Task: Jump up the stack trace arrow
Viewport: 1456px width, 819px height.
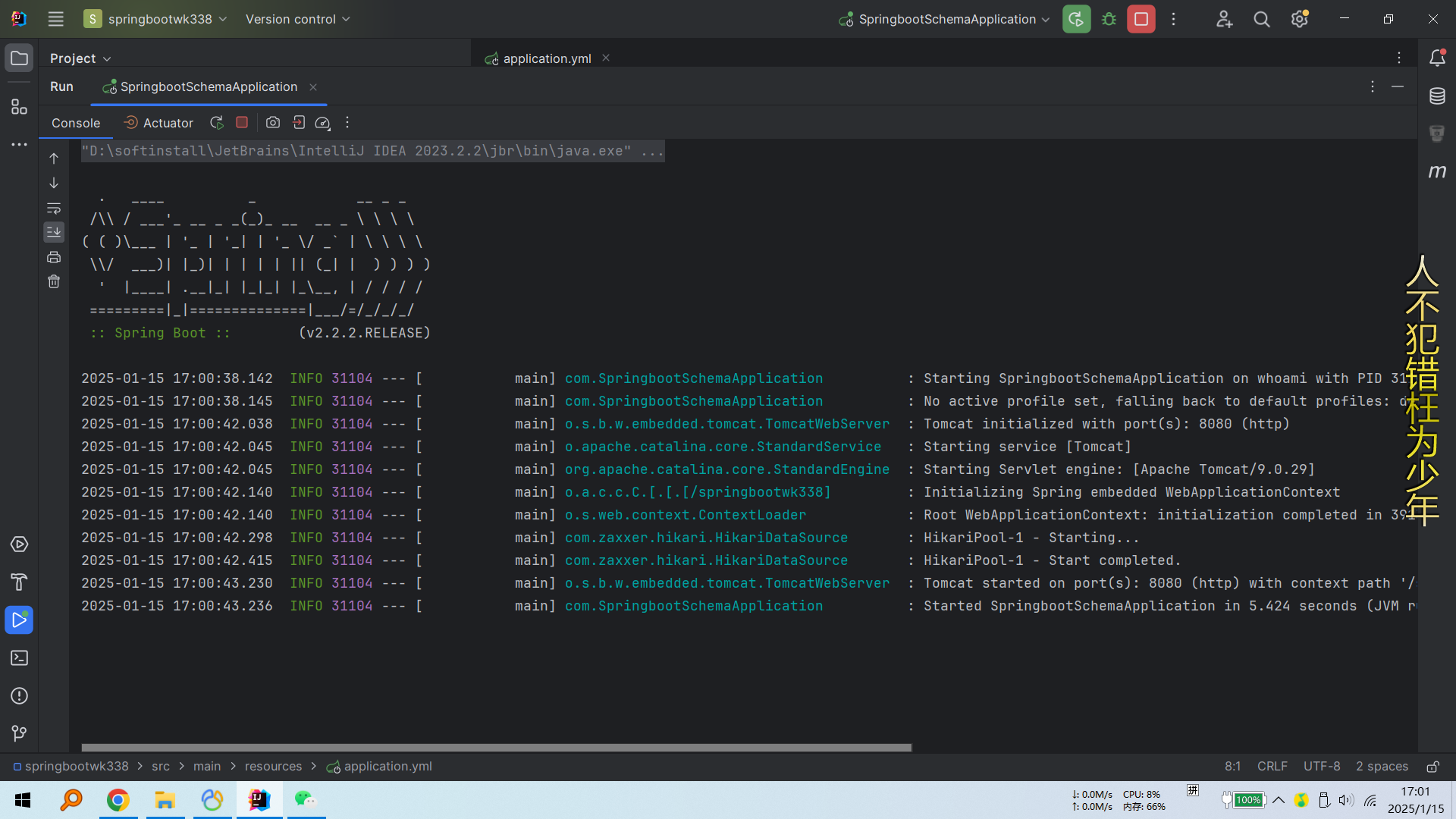Action: pos(54,158)
